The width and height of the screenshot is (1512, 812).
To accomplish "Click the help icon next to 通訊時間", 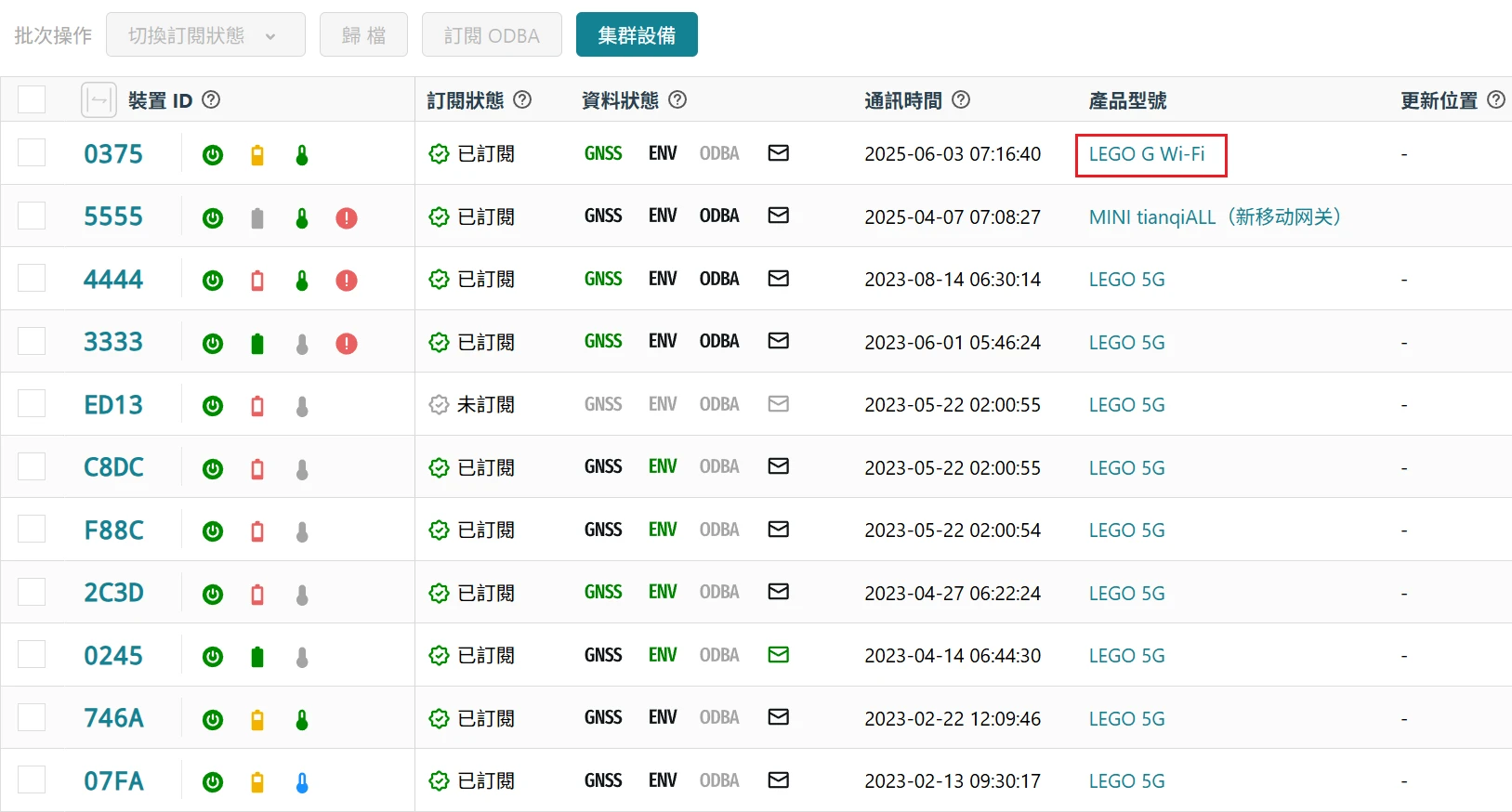I will tap(962, 99).
